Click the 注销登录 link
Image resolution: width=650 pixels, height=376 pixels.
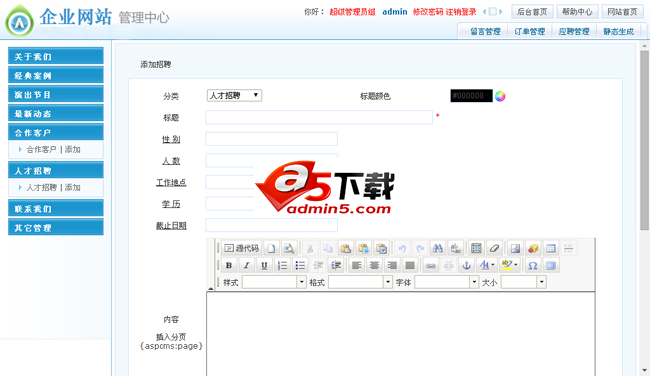point(461,12)
